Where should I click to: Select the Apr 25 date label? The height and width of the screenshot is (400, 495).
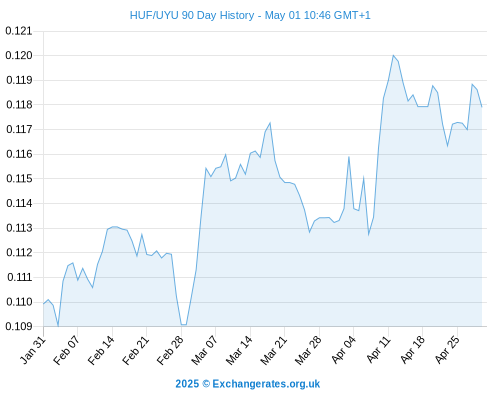tap(447, 350)
